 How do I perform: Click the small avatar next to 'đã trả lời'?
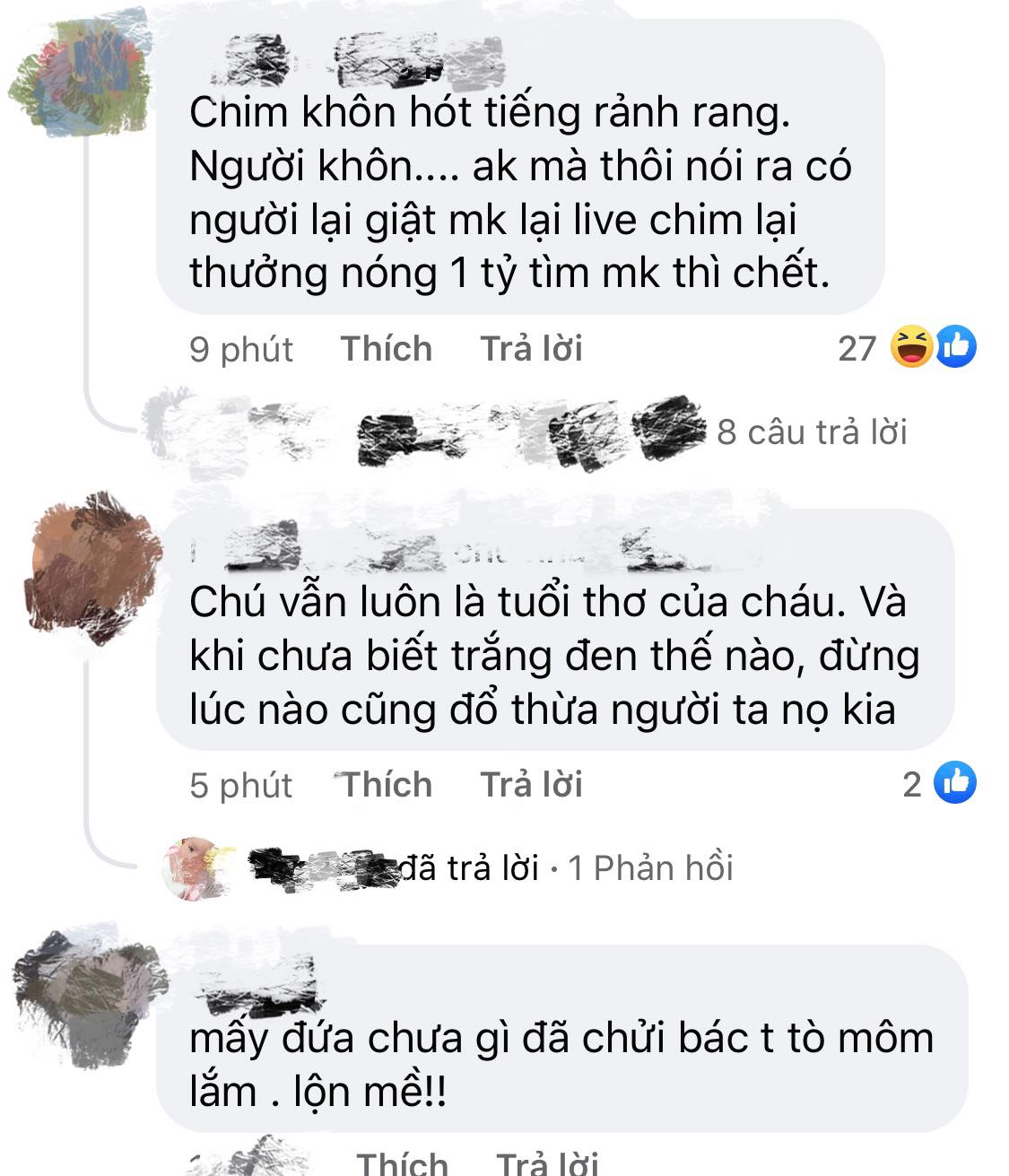(x=197, y=867)
